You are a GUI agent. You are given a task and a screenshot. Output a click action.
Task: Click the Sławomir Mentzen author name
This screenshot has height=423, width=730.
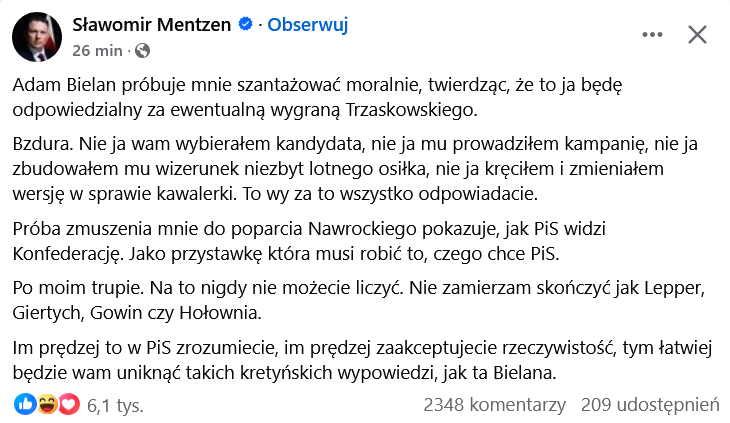pyautogui.click(x=152, y=25)
